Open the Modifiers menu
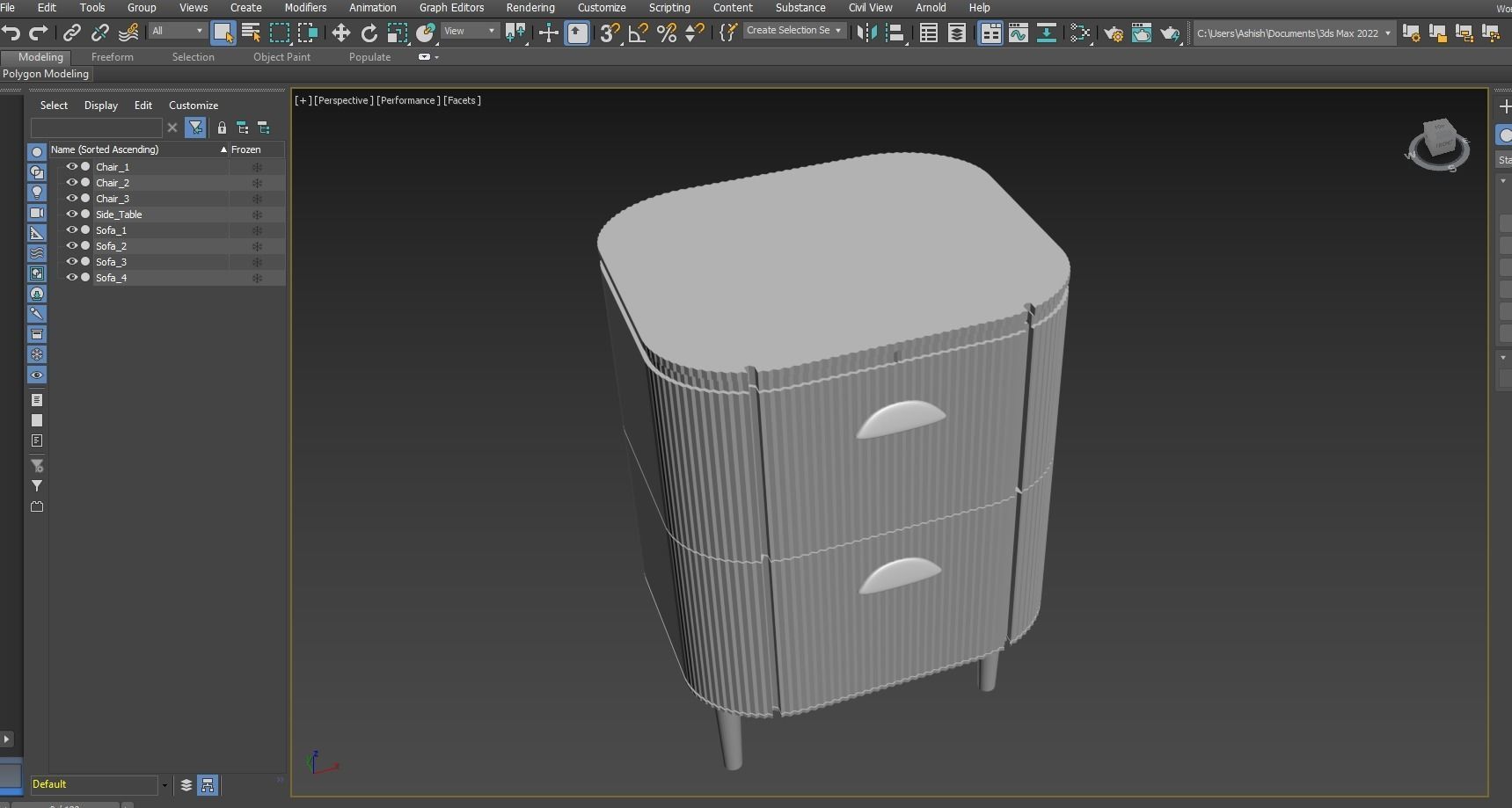This screenshot has width=1512, height=808. (305, 8)
